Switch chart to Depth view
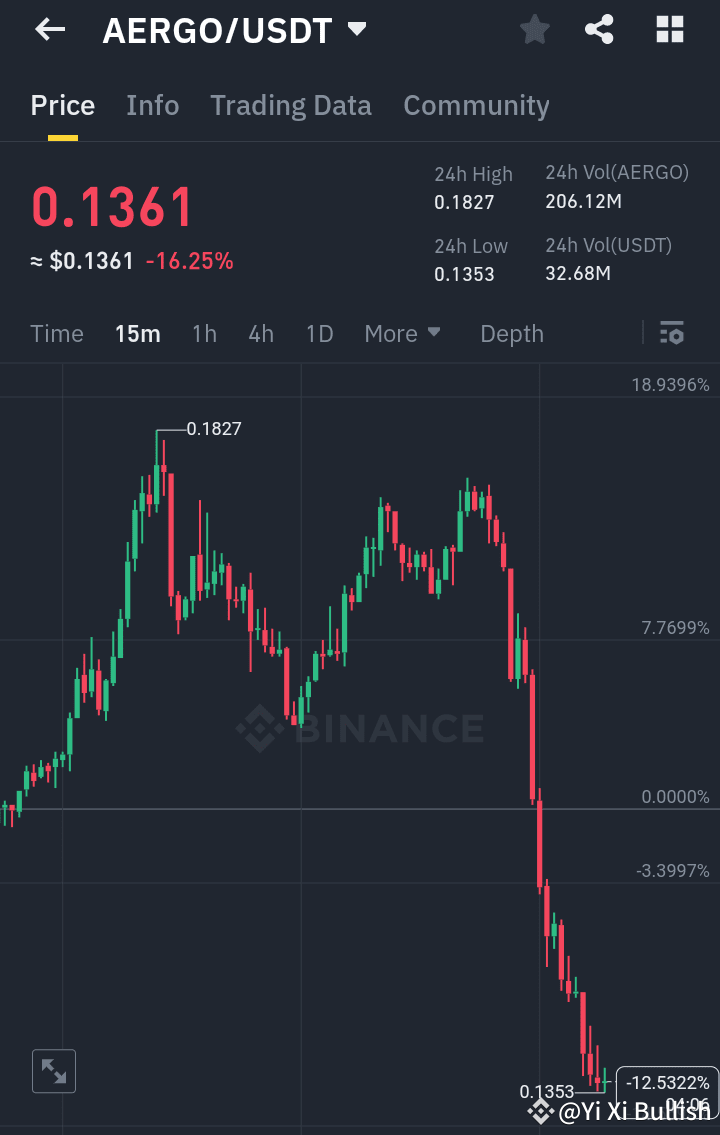This screenshot has width=720, height=1135. tap(511, 333)
